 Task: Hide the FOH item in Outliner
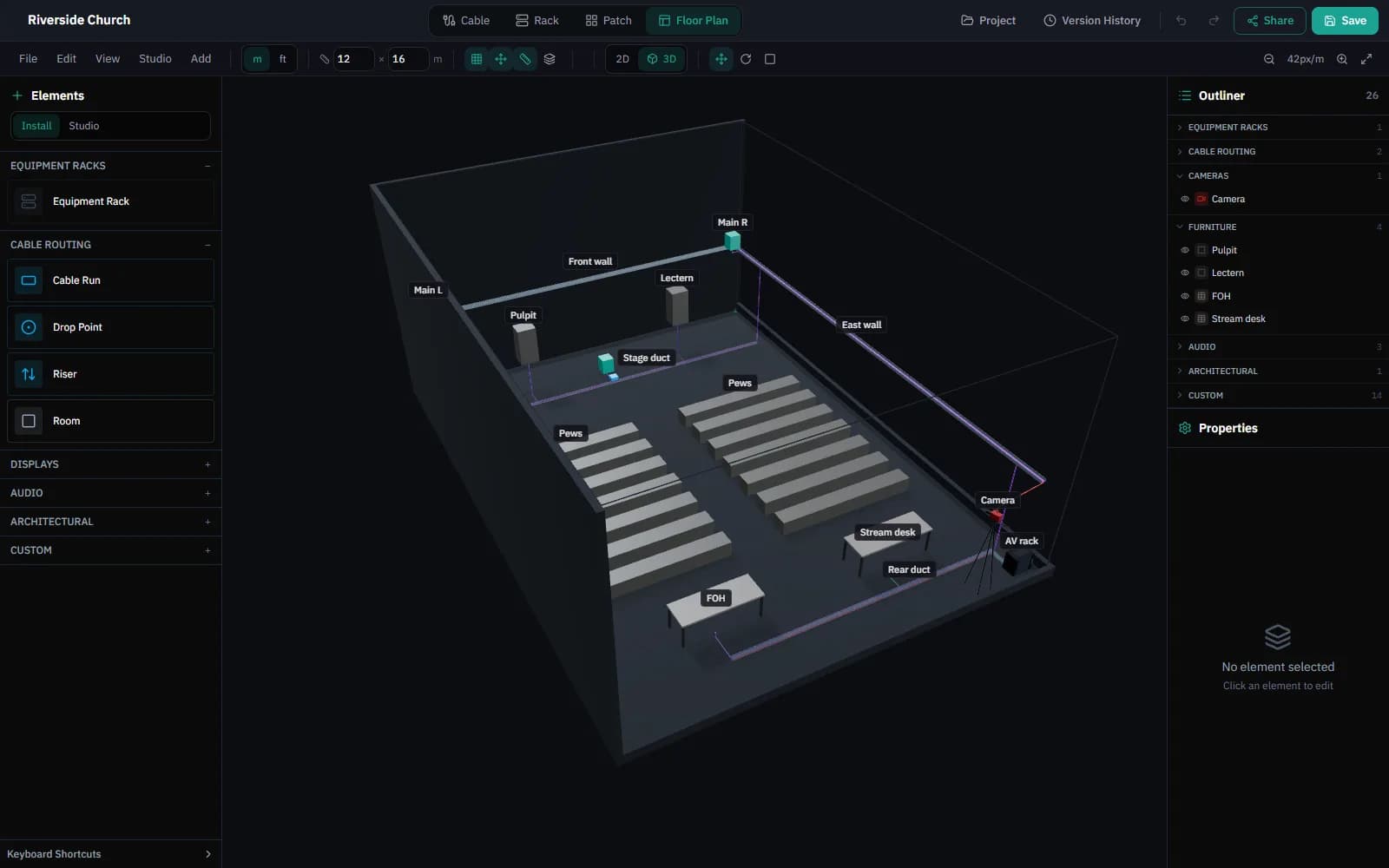(1185, 296)
